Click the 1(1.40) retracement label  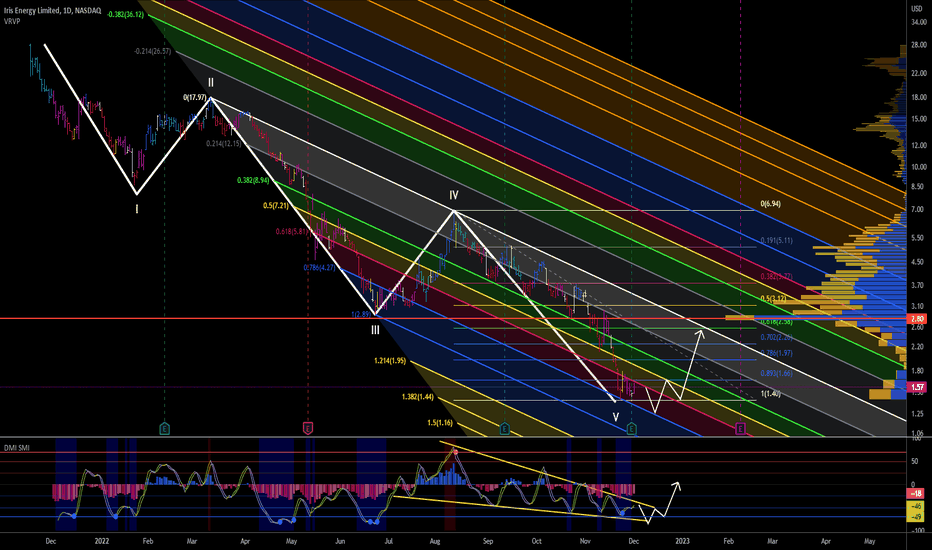pyautogui.click(x=770, y=394)
